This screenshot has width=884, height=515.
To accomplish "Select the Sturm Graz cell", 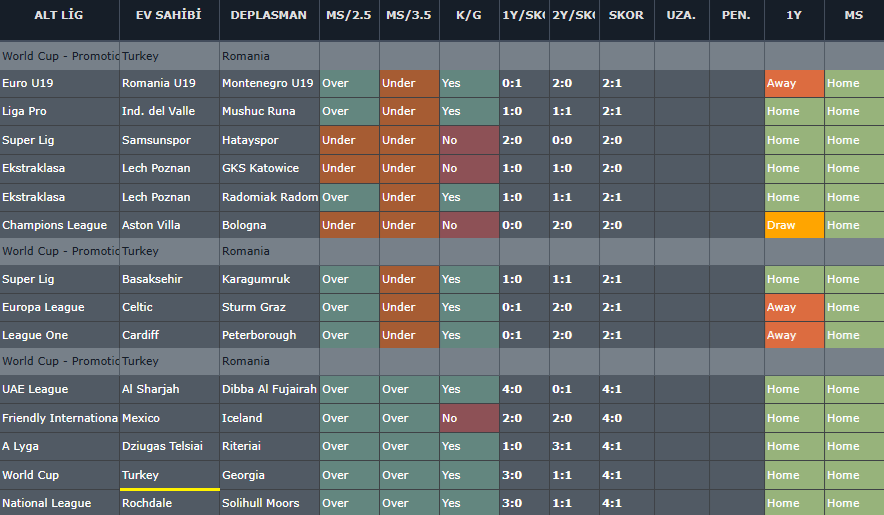I will pos(269,307).
